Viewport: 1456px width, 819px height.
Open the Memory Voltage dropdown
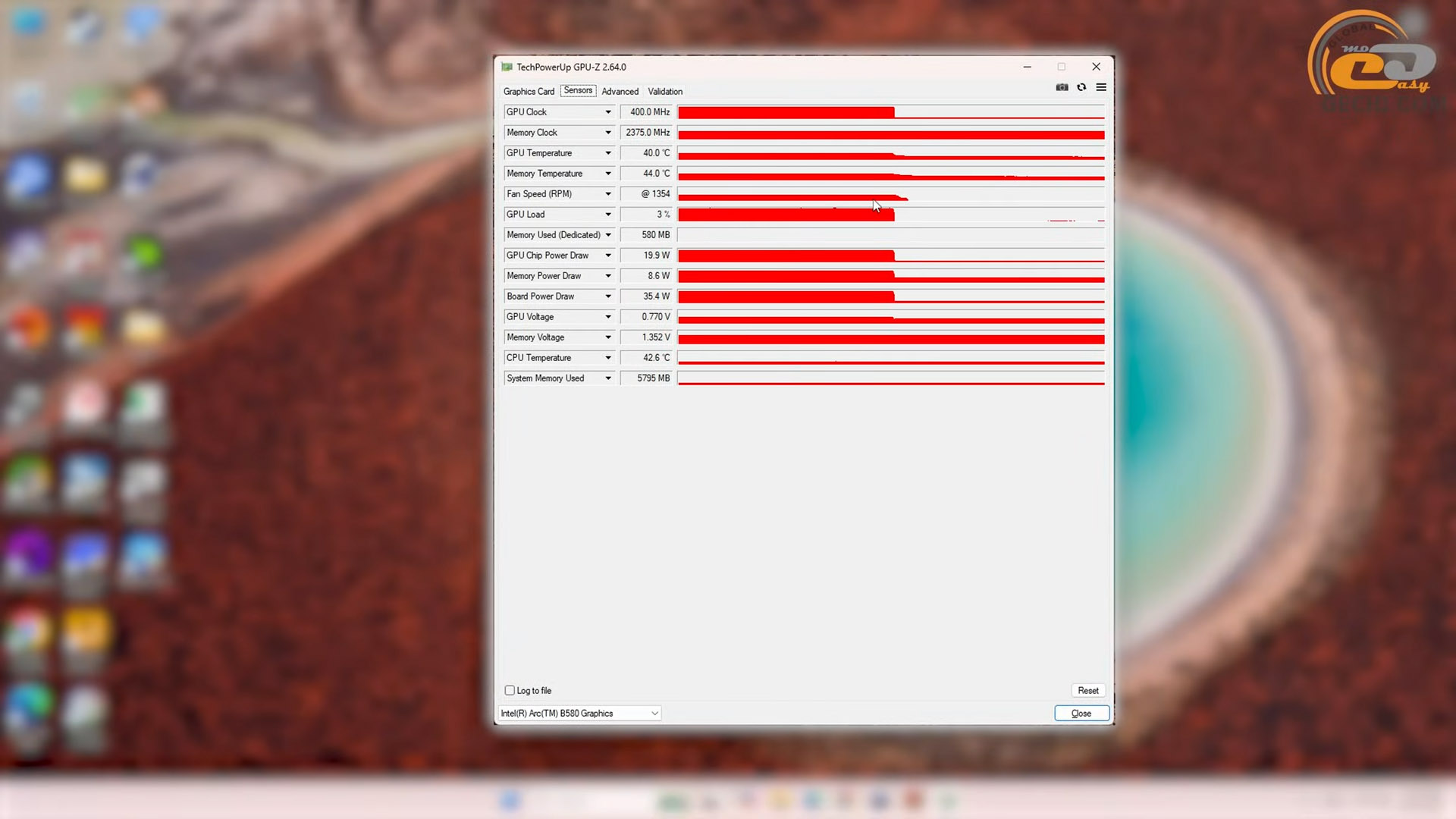point(607,337)
